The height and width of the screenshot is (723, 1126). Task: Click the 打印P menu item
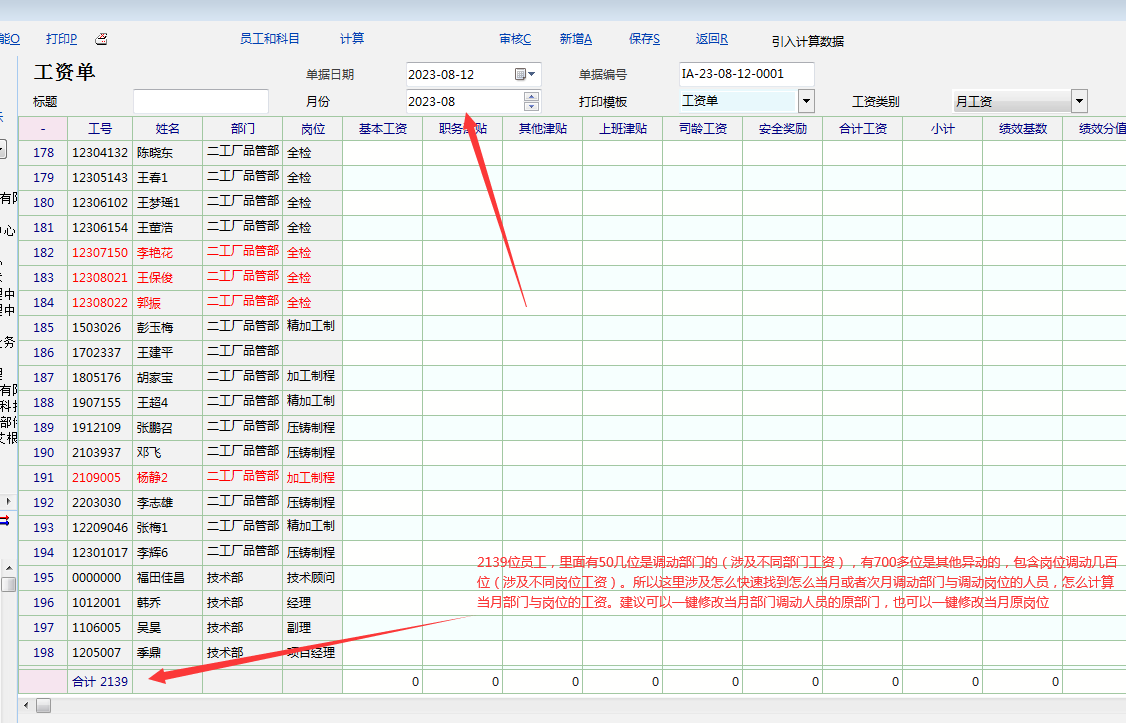(61, 39)
